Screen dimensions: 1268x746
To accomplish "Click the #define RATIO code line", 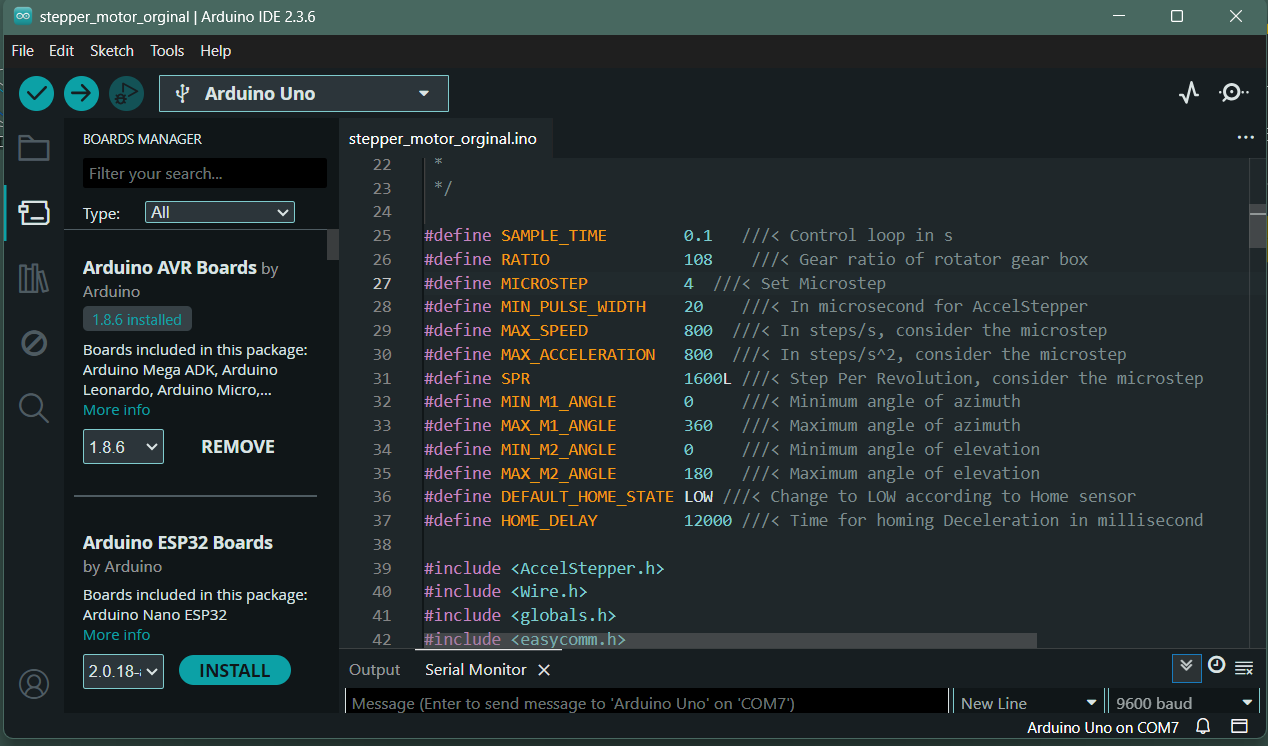I will tap(756, 259).
